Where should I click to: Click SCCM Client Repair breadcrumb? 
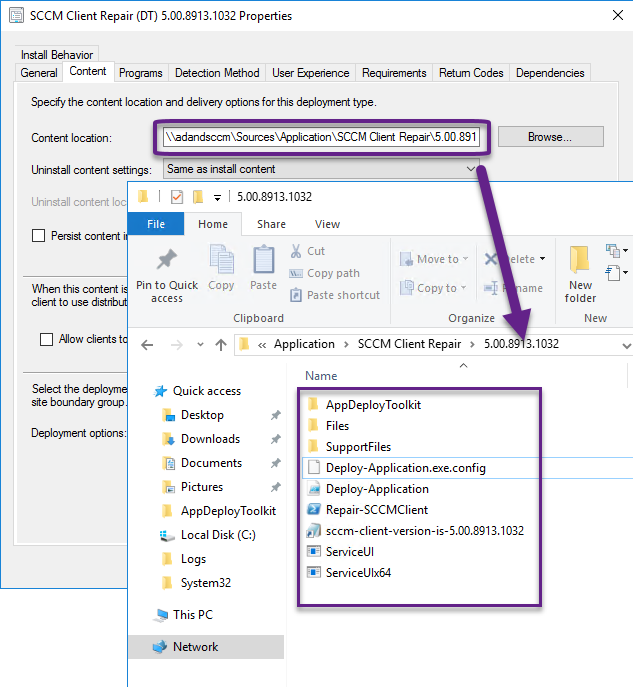pyautogui.click(x=409, y=344)
